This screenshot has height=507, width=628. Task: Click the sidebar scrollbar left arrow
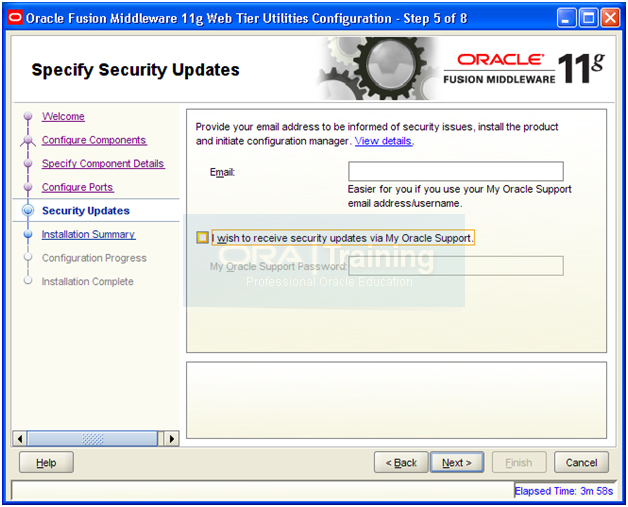[x=20, y=439]
